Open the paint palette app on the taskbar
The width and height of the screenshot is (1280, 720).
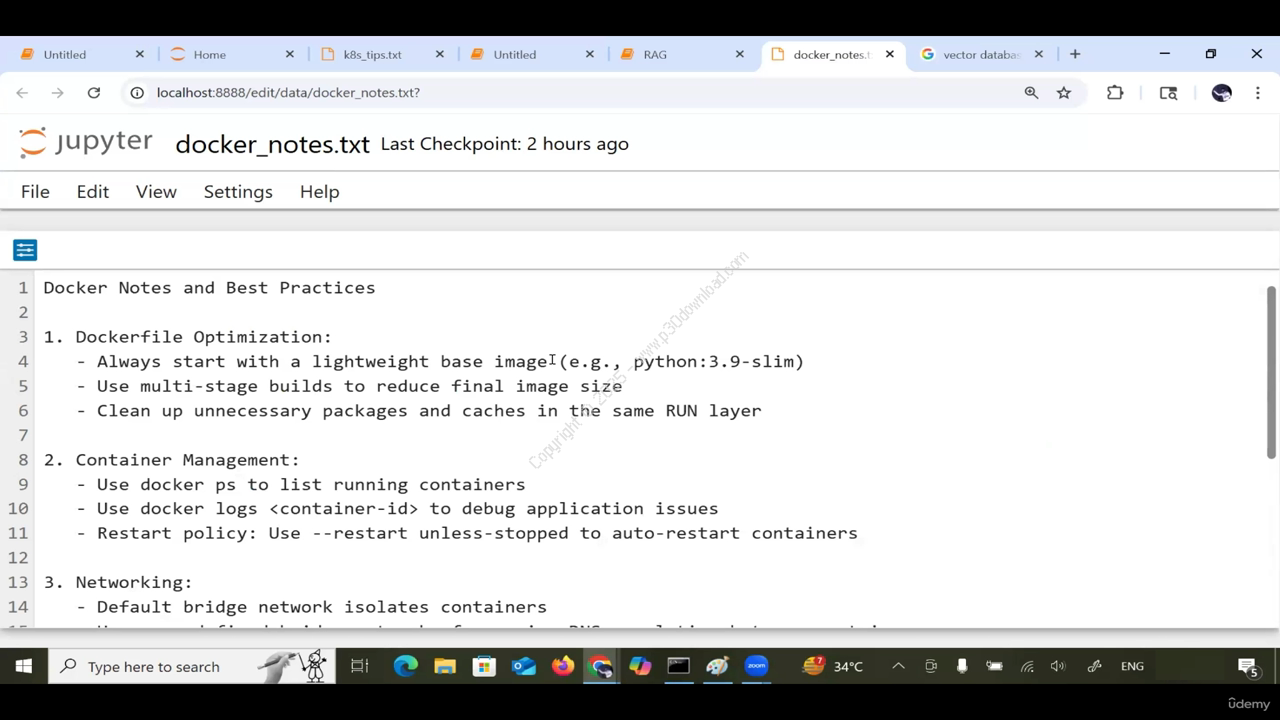(717, 666)
